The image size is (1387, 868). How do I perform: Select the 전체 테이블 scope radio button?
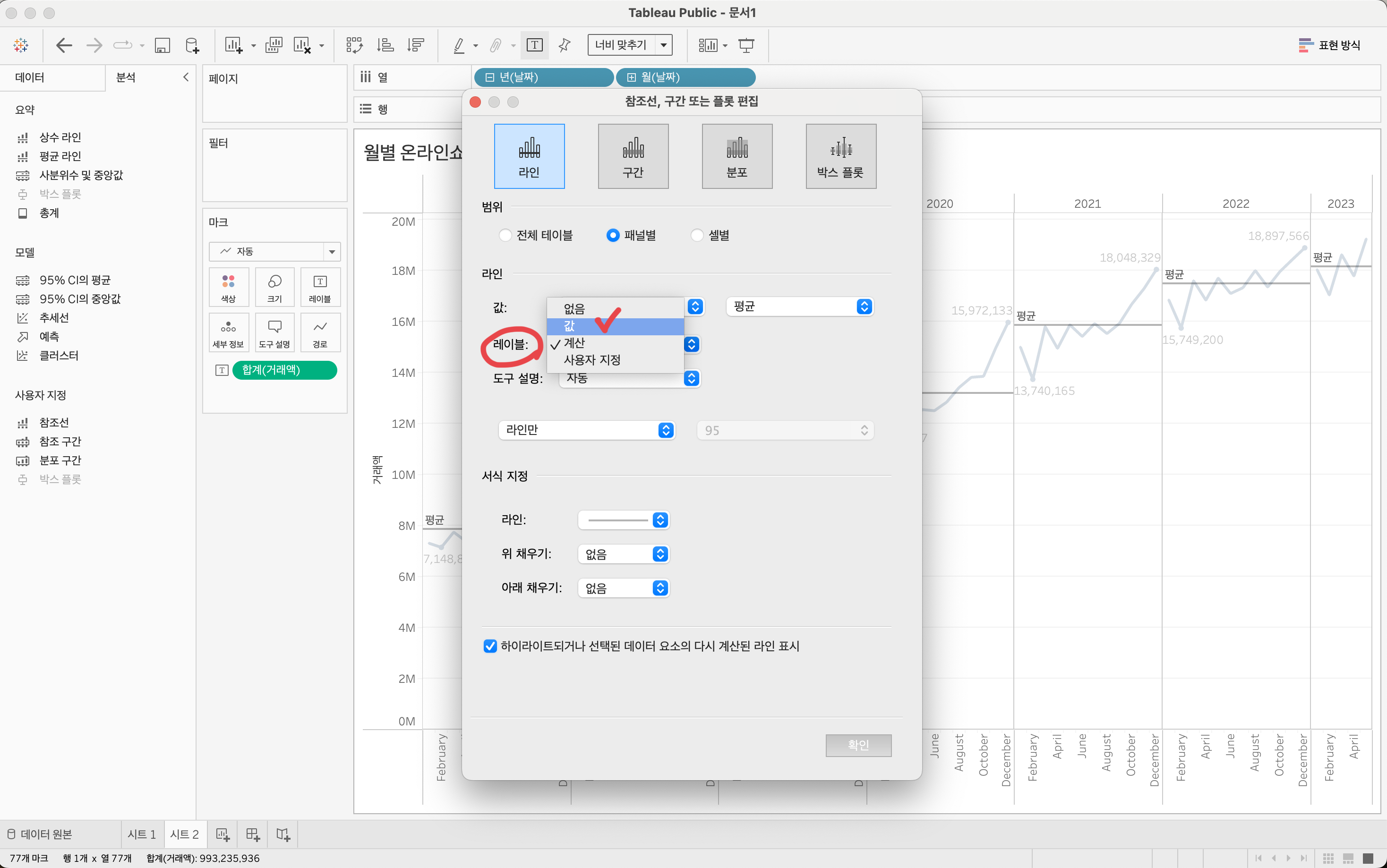(x=505, y=235)
